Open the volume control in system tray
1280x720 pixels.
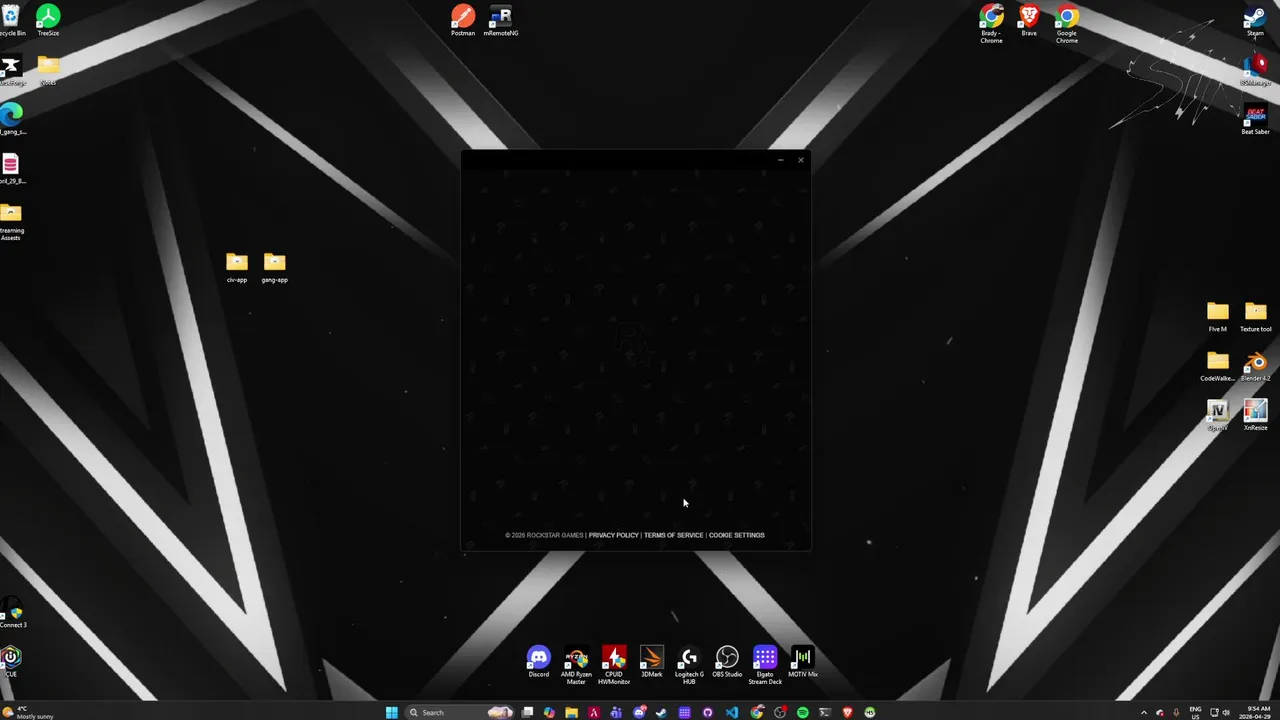tap(1226, 712)
